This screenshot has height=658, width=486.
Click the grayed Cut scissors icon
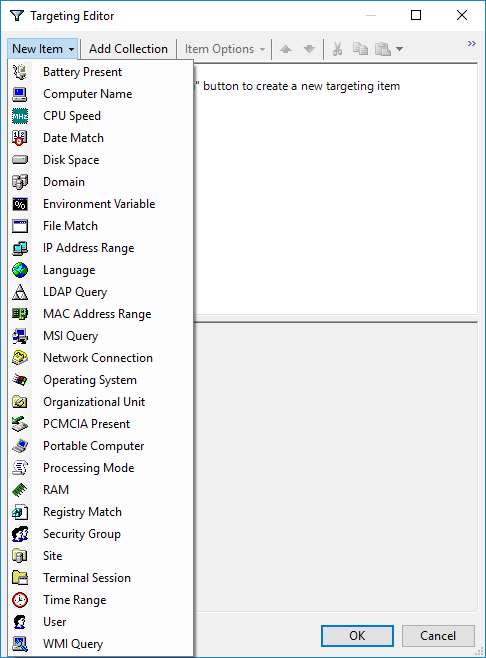pyautogui.click(x=337, y=49)
